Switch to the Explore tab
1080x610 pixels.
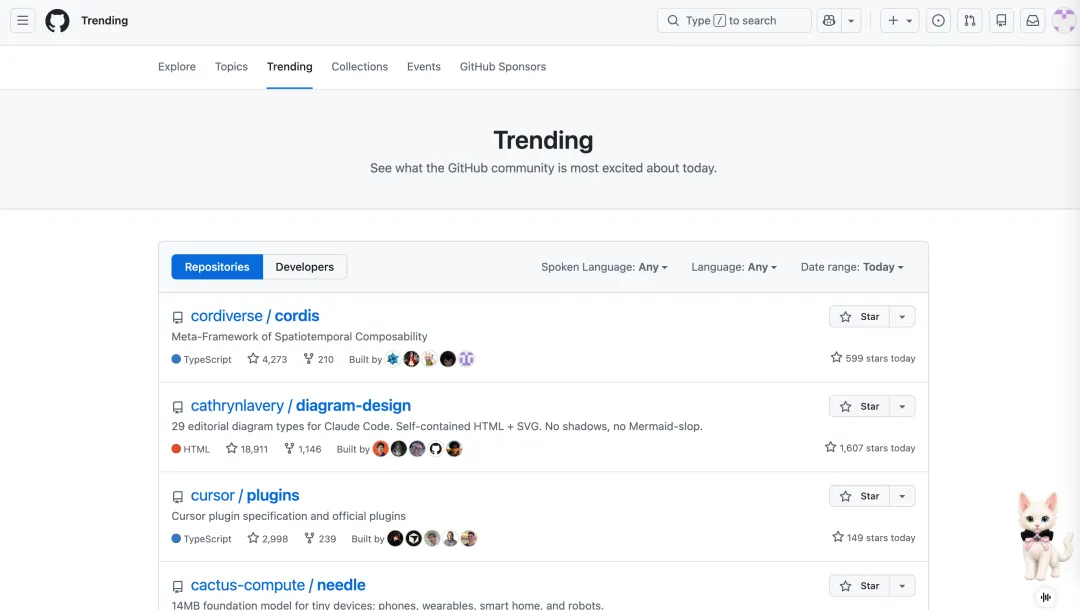pyautogui.click(x=177, y=67)
